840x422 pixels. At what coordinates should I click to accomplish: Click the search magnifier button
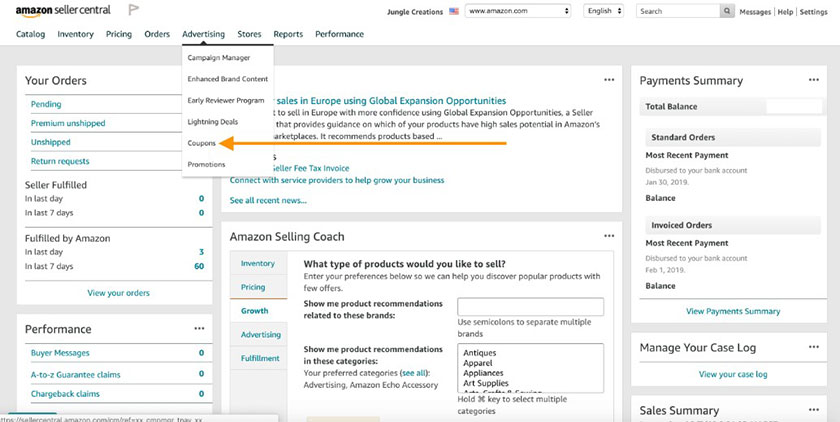(727, 11)
